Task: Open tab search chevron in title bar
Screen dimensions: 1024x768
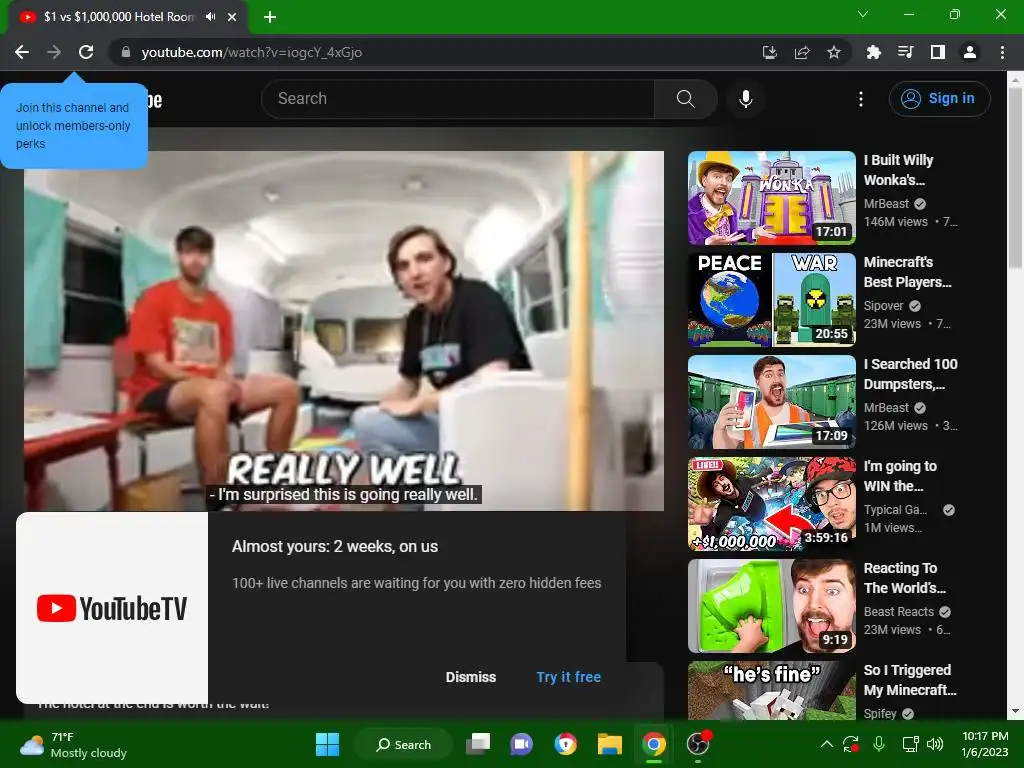Action: point(863,14)
